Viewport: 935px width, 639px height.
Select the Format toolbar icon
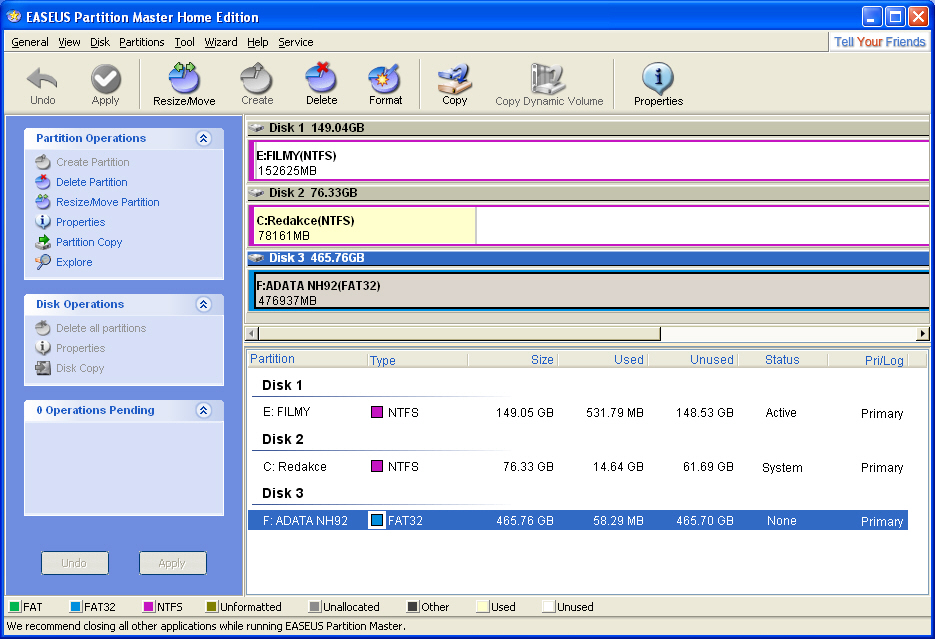click(385, 79)
